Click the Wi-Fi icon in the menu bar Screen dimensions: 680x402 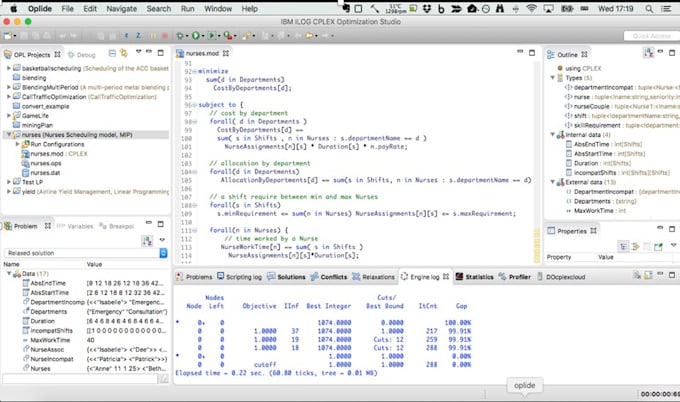tap(531, 9)
